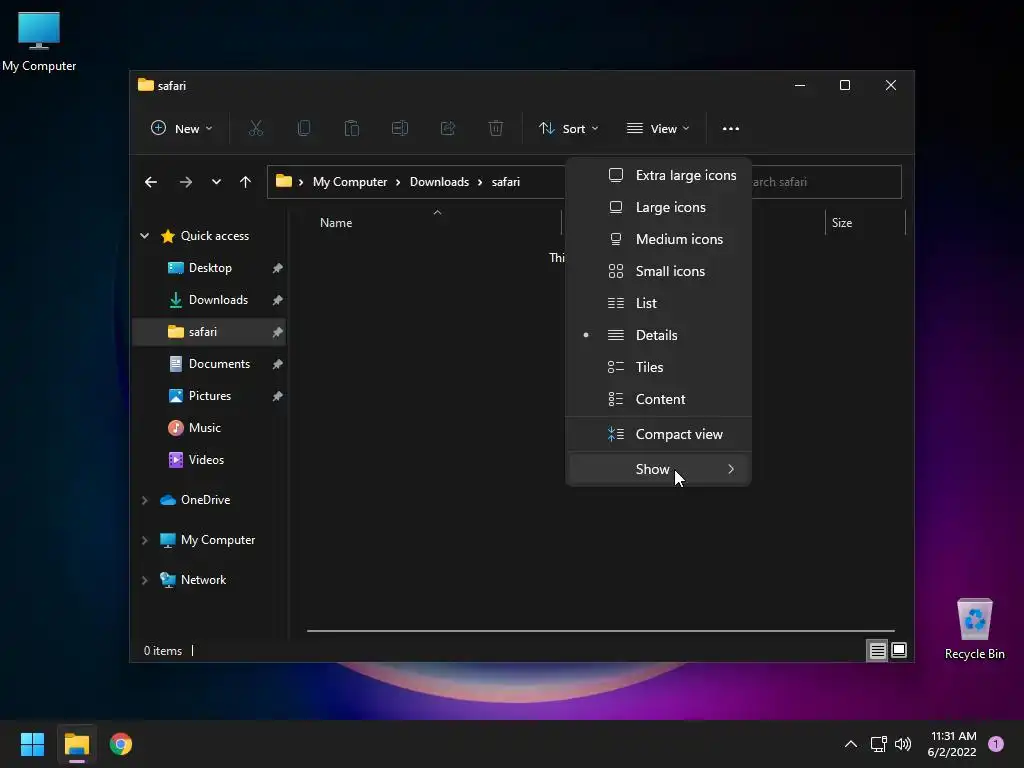
Task: Go forward with the right arrow
Action: click(186, 182)
